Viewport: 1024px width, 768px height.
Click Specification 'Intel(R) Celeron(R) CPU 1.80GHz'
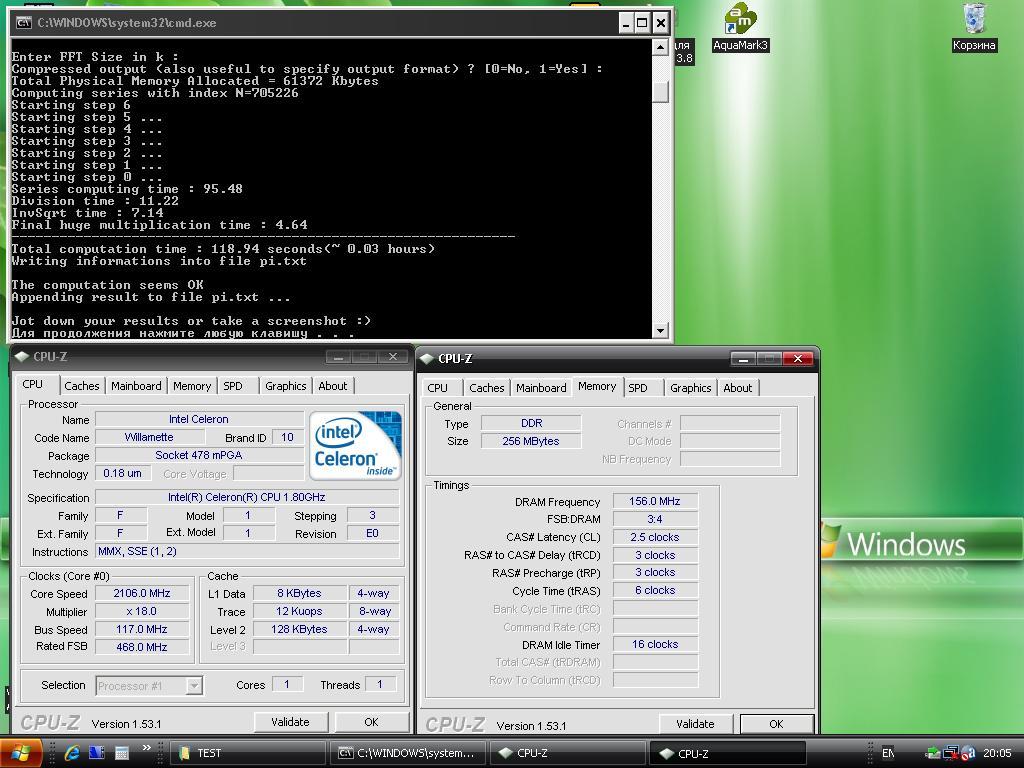(247, 498)
